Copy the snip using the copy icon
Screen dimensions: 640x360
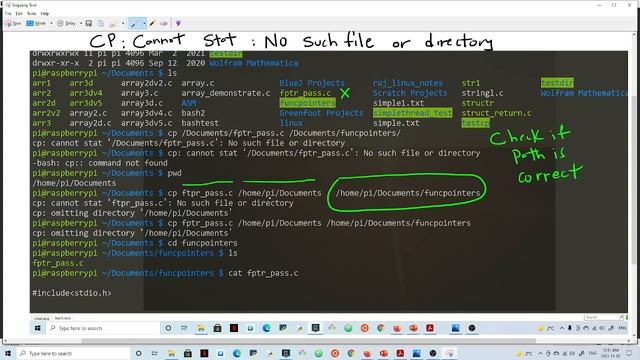pos(101,24)
